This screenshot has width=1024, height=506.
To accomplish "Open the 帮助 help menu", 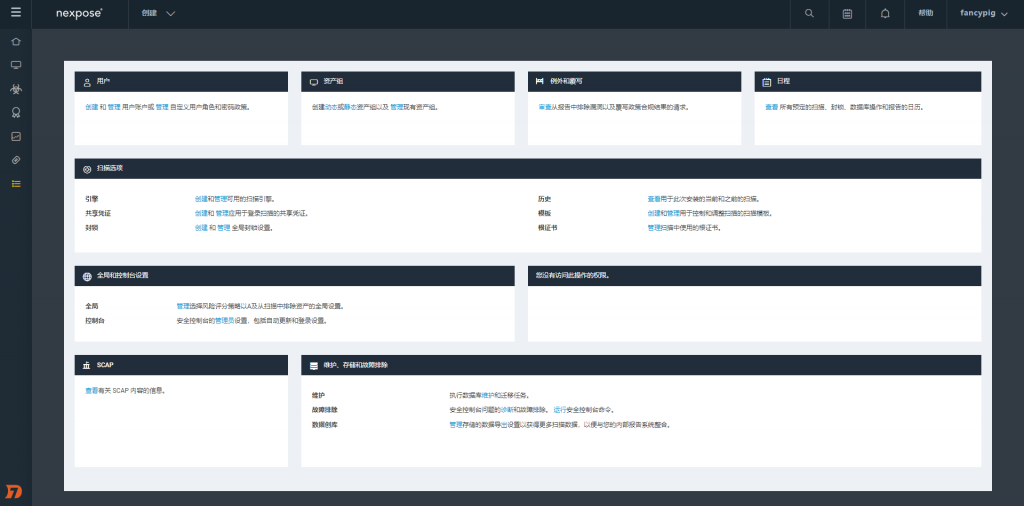I will pyautogui.click(x=925, y=13).
